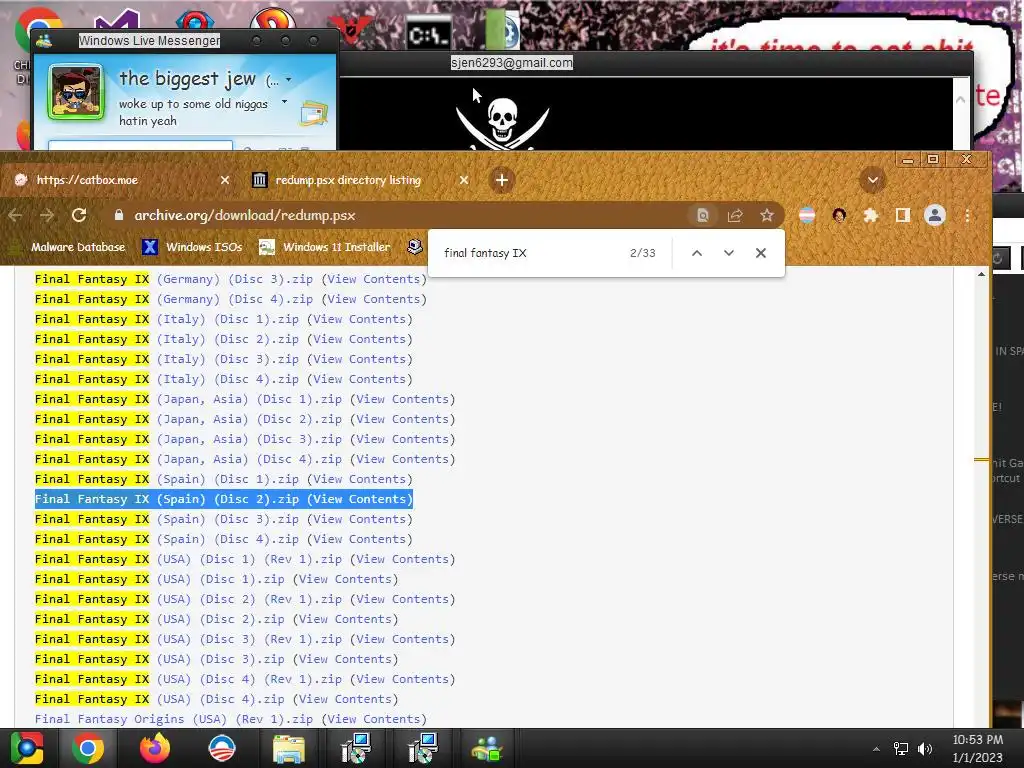Open the Windows 11 Installer bookmark
Screen dimensions: 1024x768
coord(325,247)
